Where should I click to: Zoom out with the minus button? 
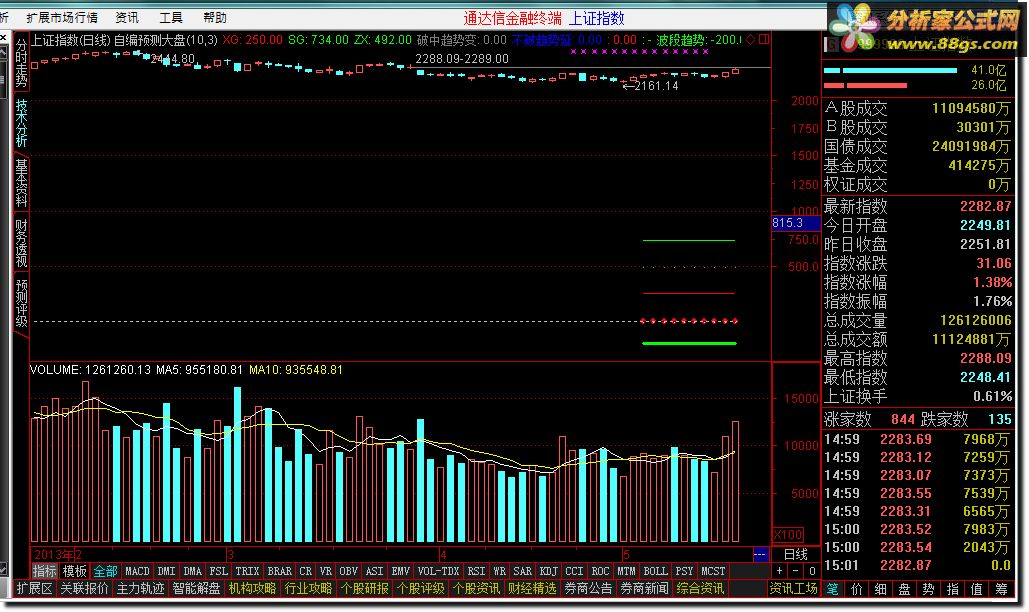(796, 571)
